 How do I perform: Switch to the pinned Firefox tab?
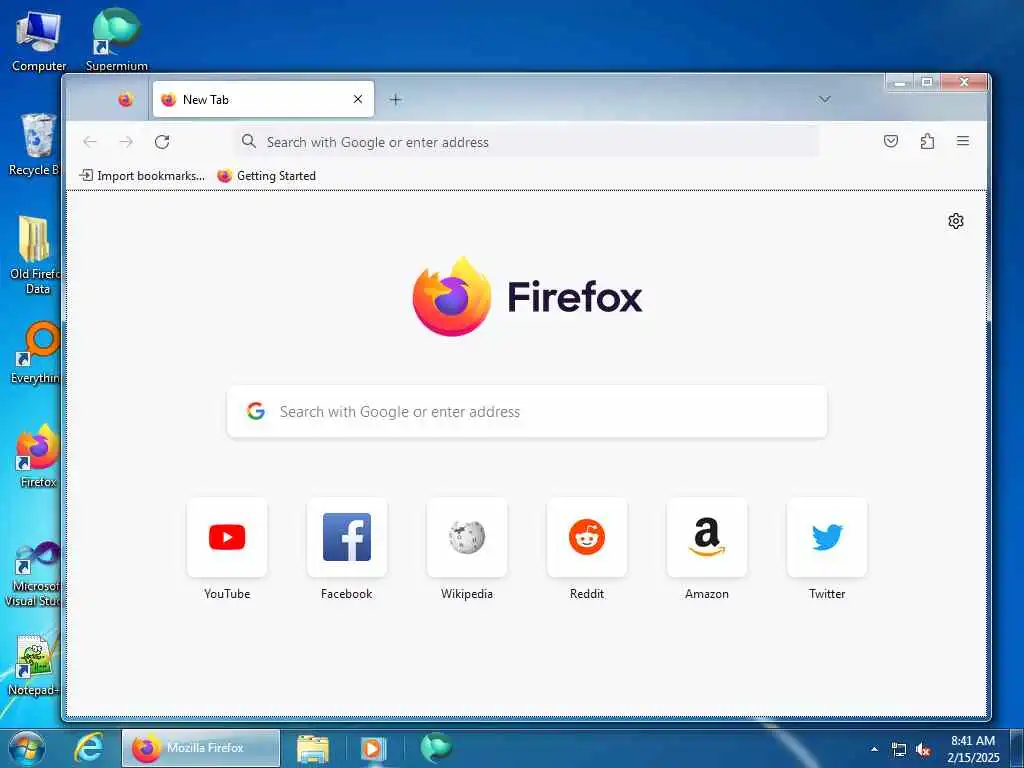tap(125, 99)
